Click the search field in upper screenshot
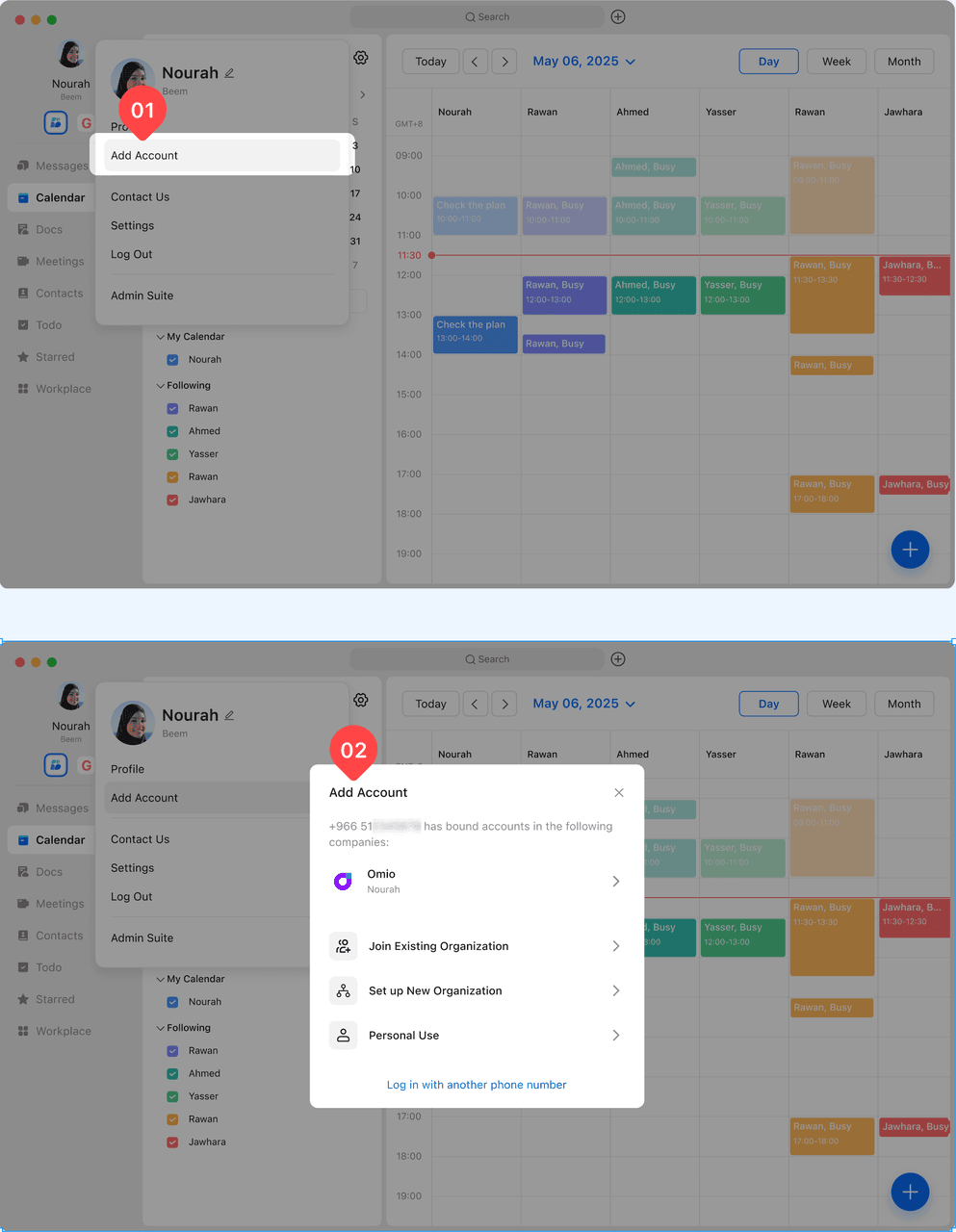The height and width of the screenshot is (1232, 956). [477, 17]
